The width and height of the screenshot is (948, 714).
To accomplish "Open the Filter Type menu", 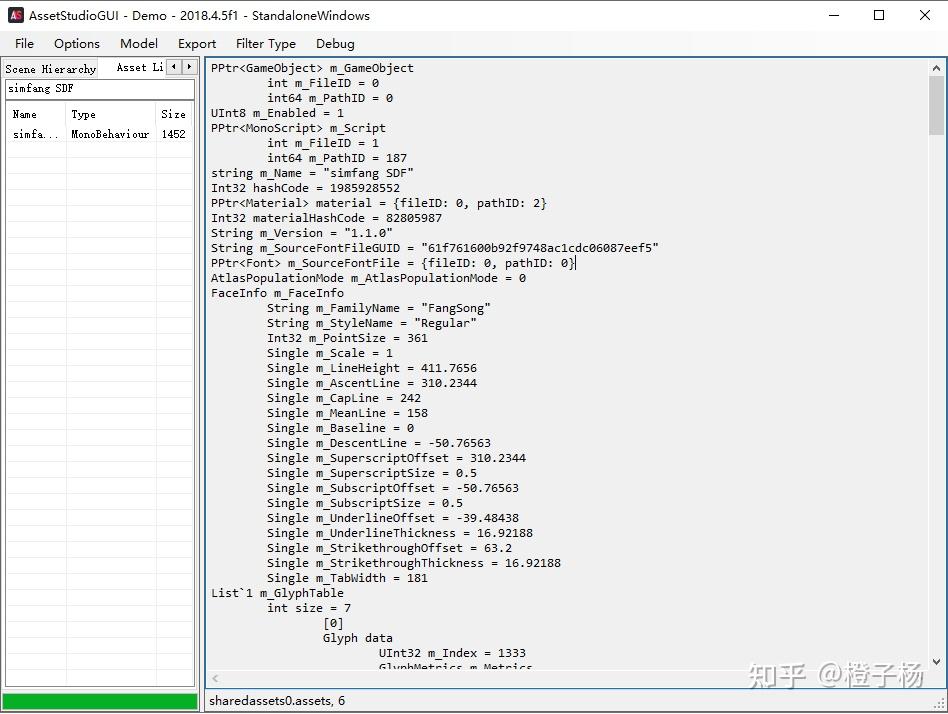I will click(x=265, y=43).
